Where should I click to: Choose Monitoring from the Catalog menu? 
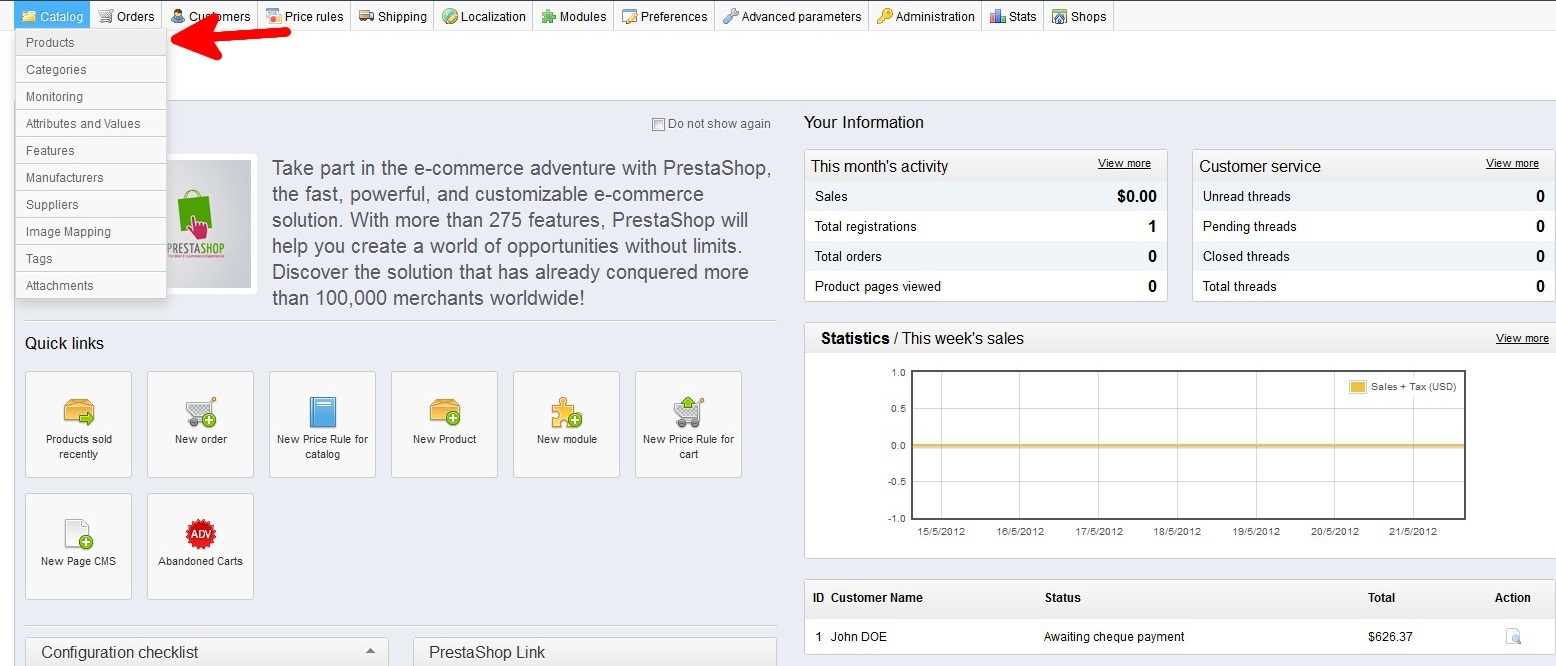[x=91, y=97]
